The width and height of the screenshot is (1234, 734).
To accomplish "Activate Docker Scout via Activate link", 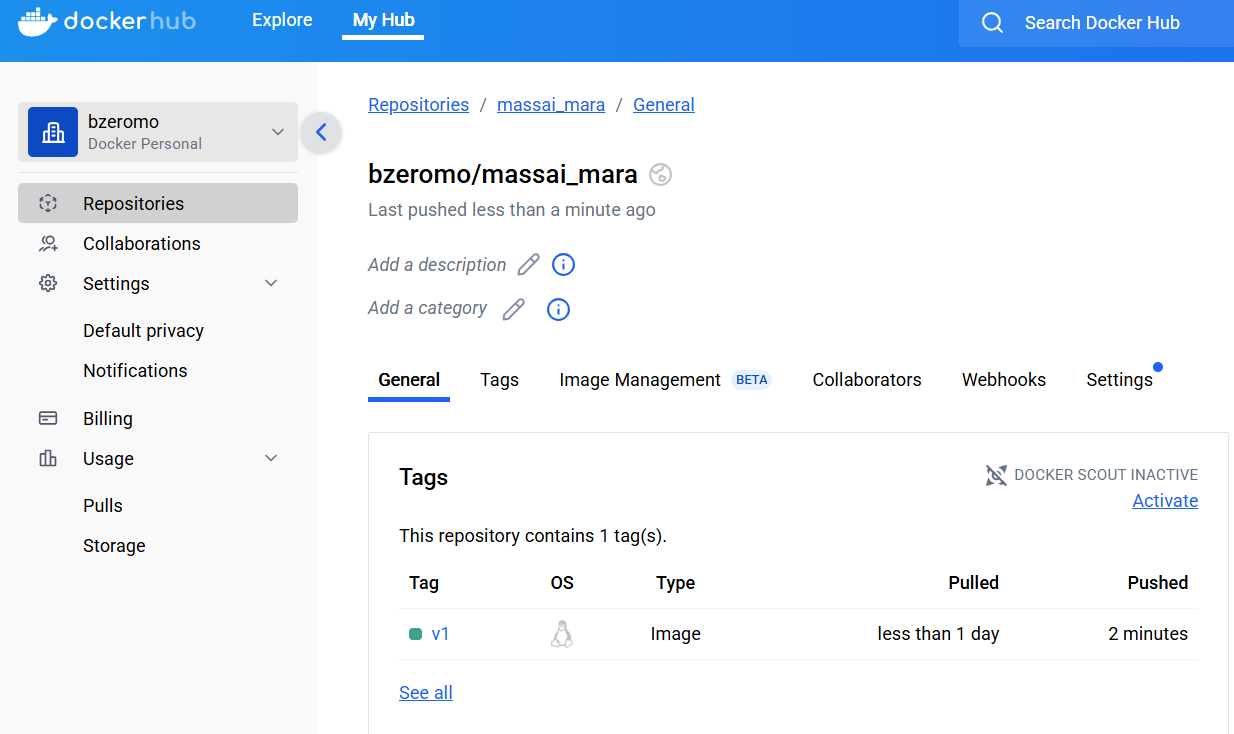I will click(x=1165, y=501).
